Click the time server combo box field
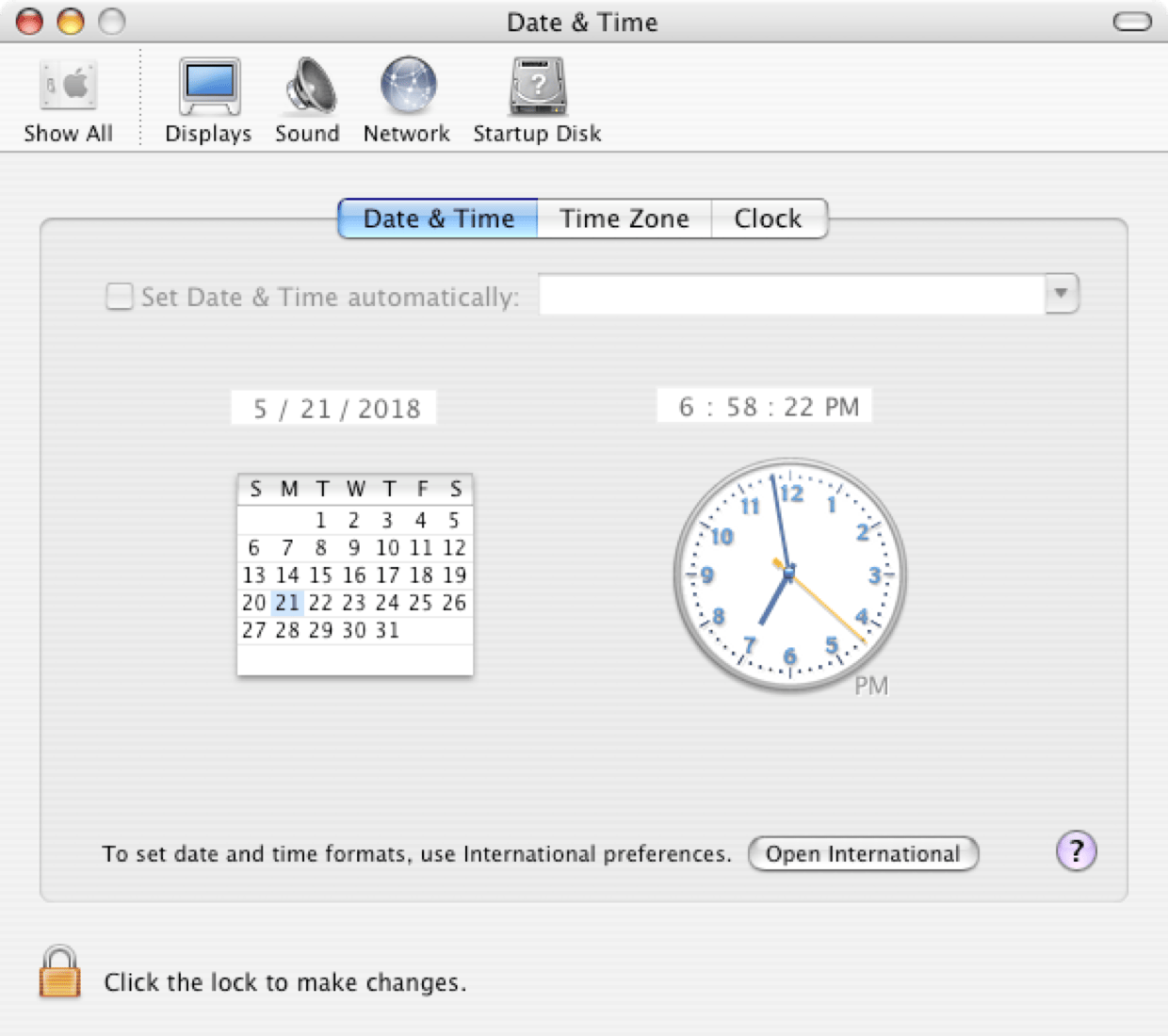Image resolution: width=1168 pixels, height=1036 pixels. click(x=792, y=294)
